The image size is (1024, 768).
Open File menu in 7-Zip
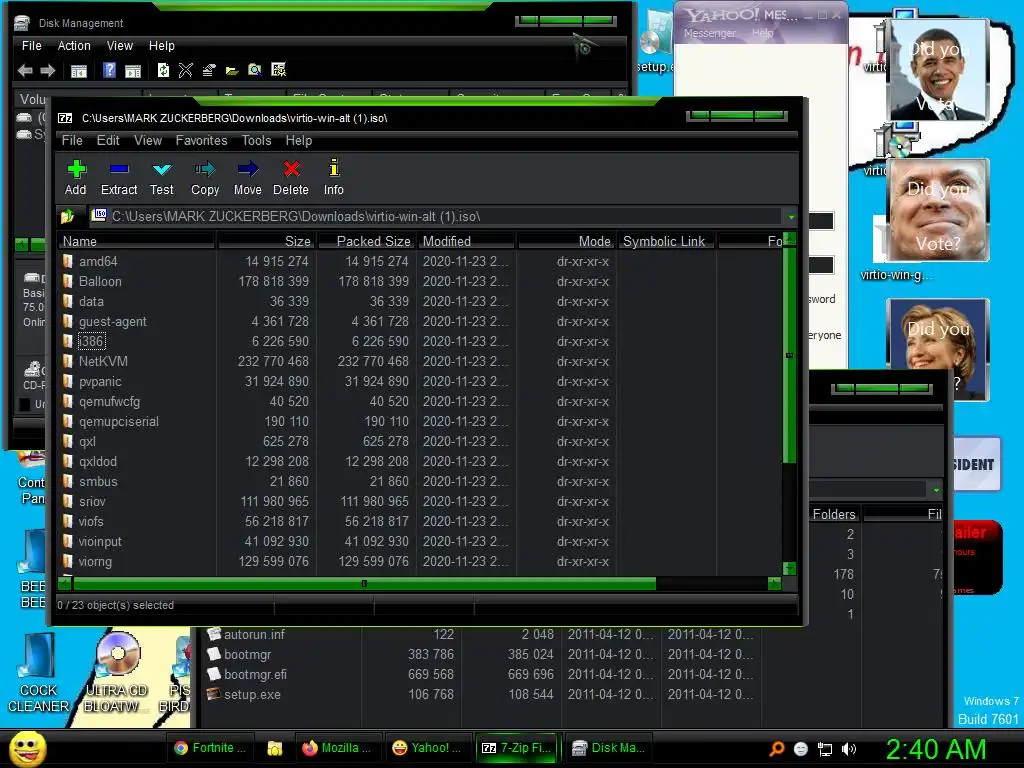point(72,140)
